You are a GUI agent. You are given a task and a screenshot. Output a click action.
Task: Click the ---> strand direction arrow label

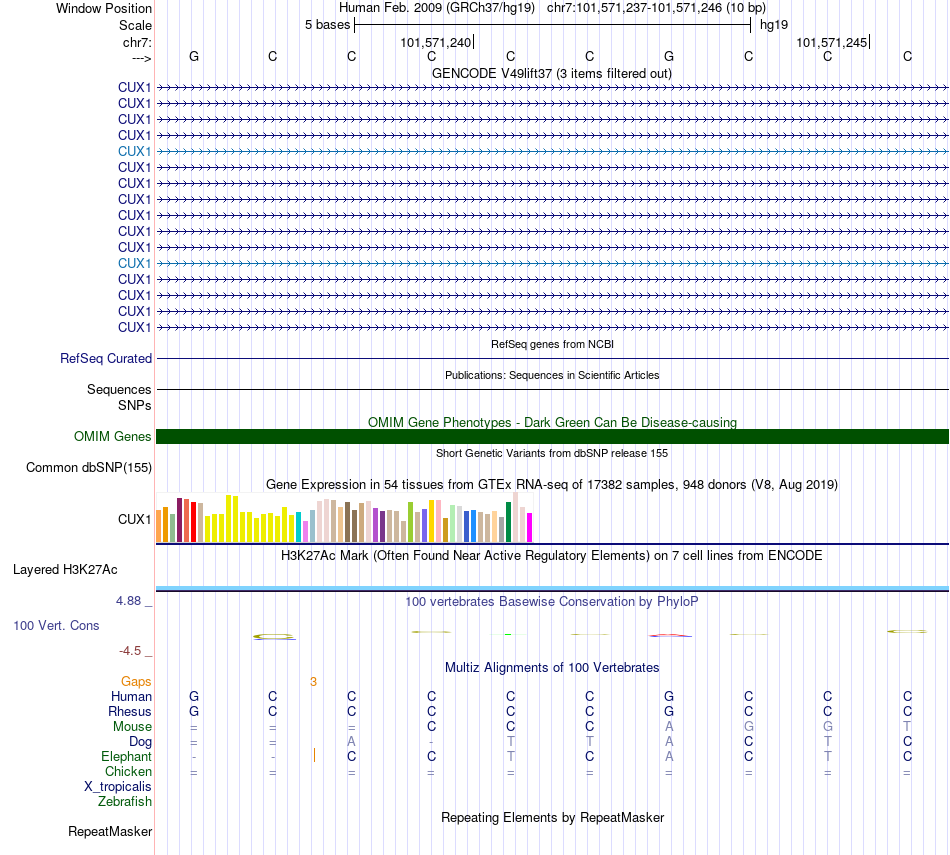coord(141,58)
